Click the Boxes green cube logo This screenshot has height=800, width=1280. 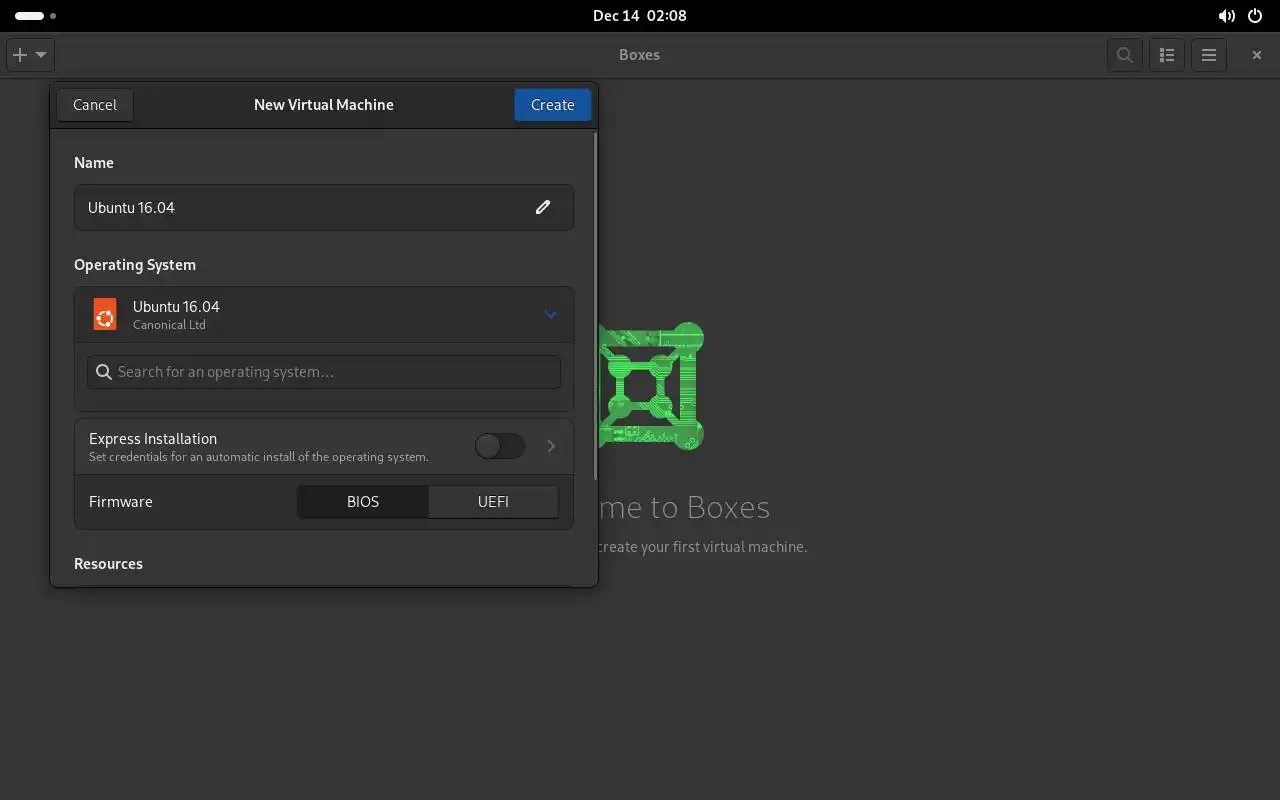coord(651,386)
